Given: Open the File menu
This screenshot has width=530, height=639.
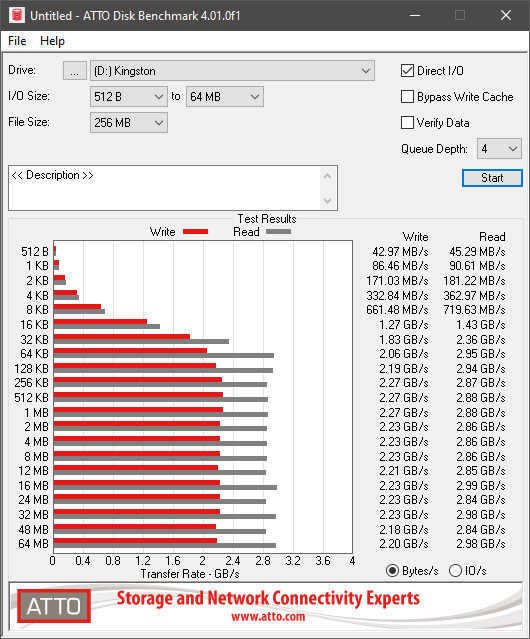Looking at the screenshot, I should pos(17,41).
